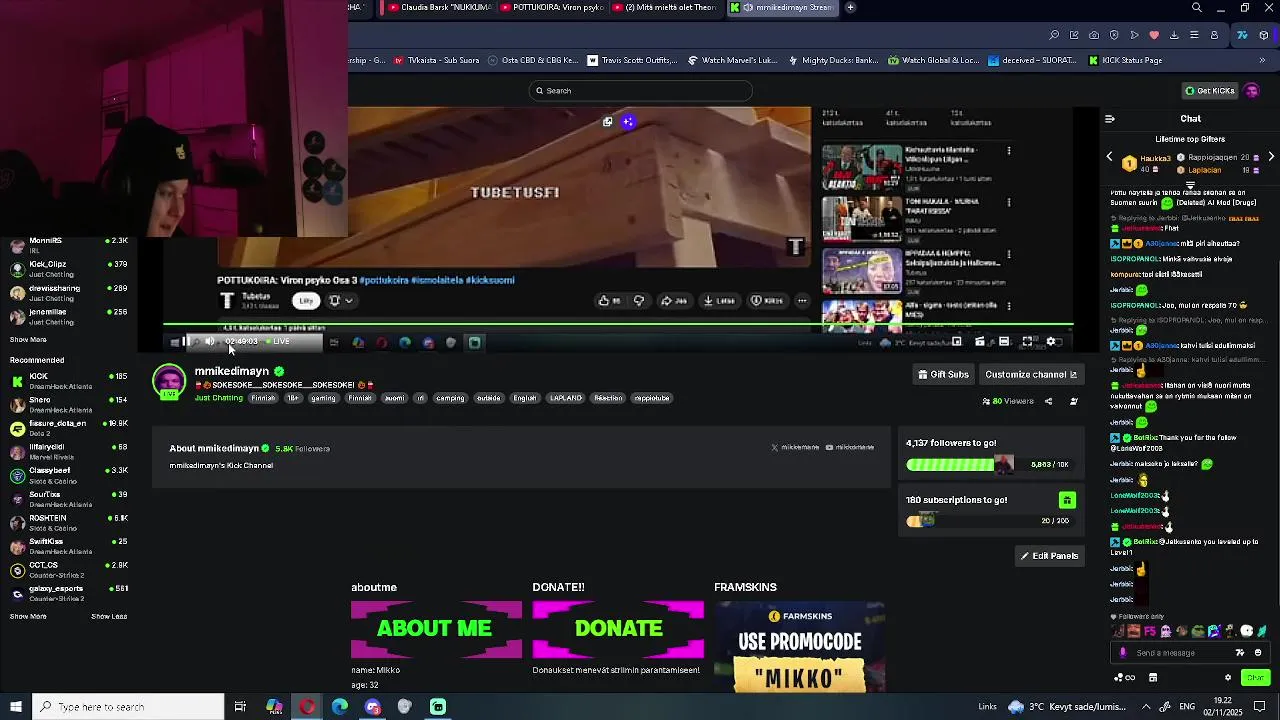
Task: Open the ABOUT ME panel image
Action: (x=436, y=629)
